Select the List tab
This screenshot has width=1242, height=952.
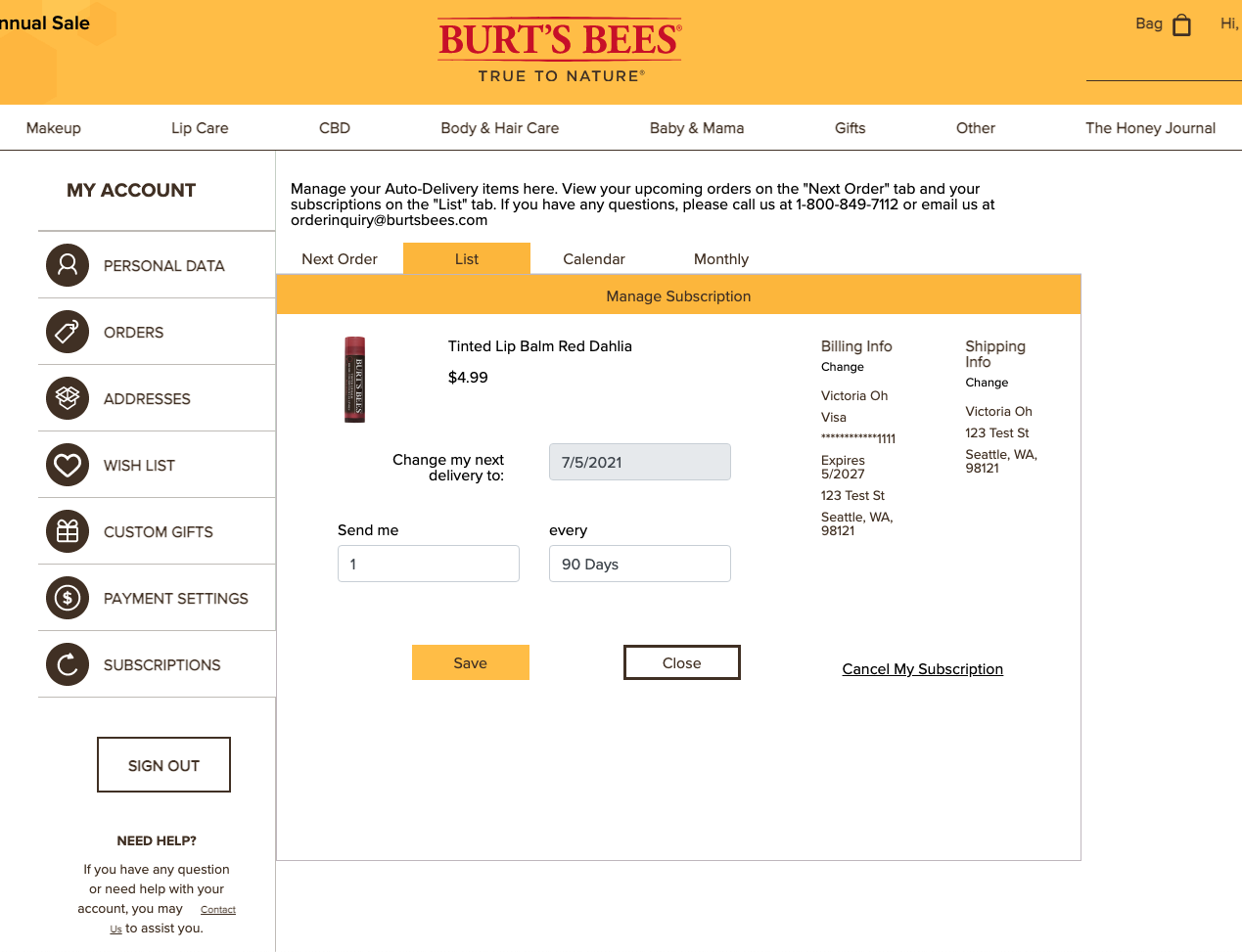(x=467, y=259)
